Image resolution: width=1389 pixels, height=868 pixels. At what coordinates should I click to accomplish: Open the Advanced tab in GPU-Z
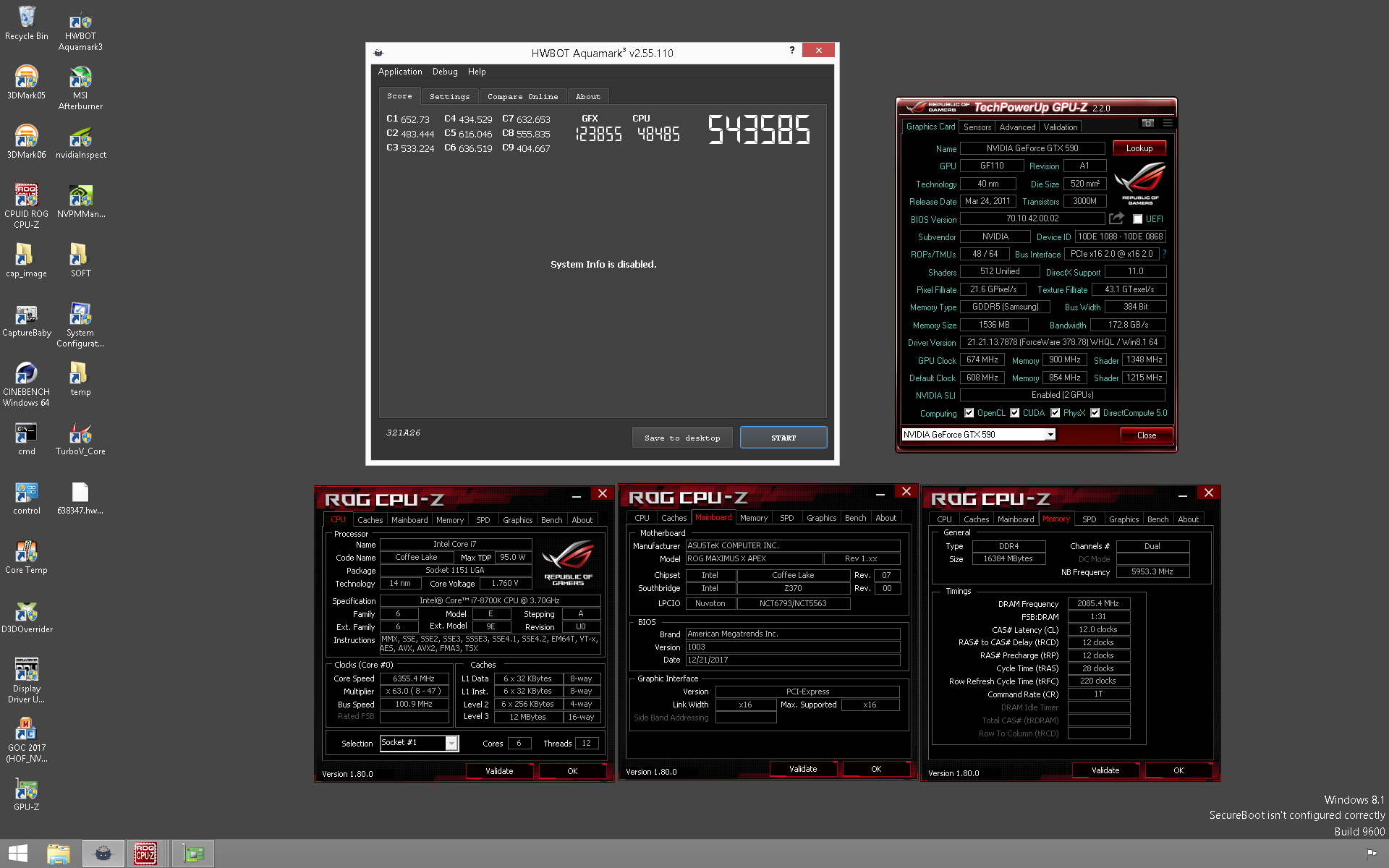[x=1017, y=127]
